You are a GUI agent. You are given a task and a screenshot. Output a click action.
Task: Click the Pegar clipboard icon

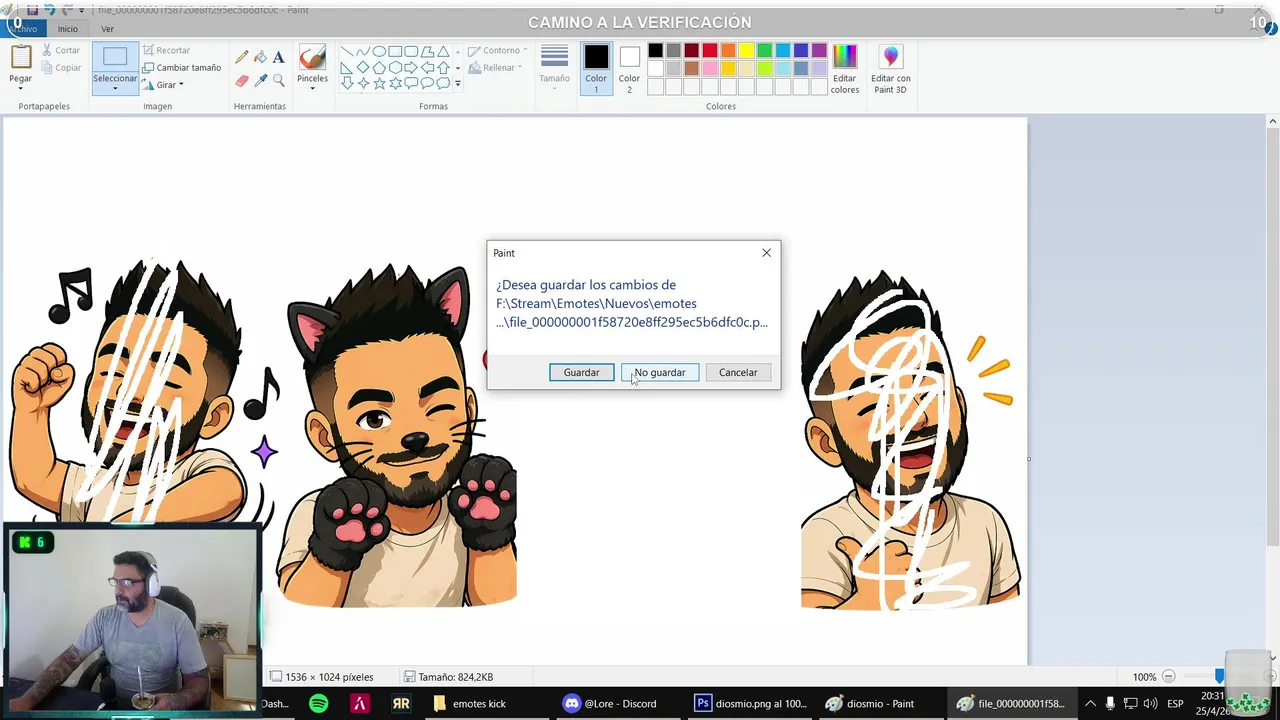click(20, 56)
